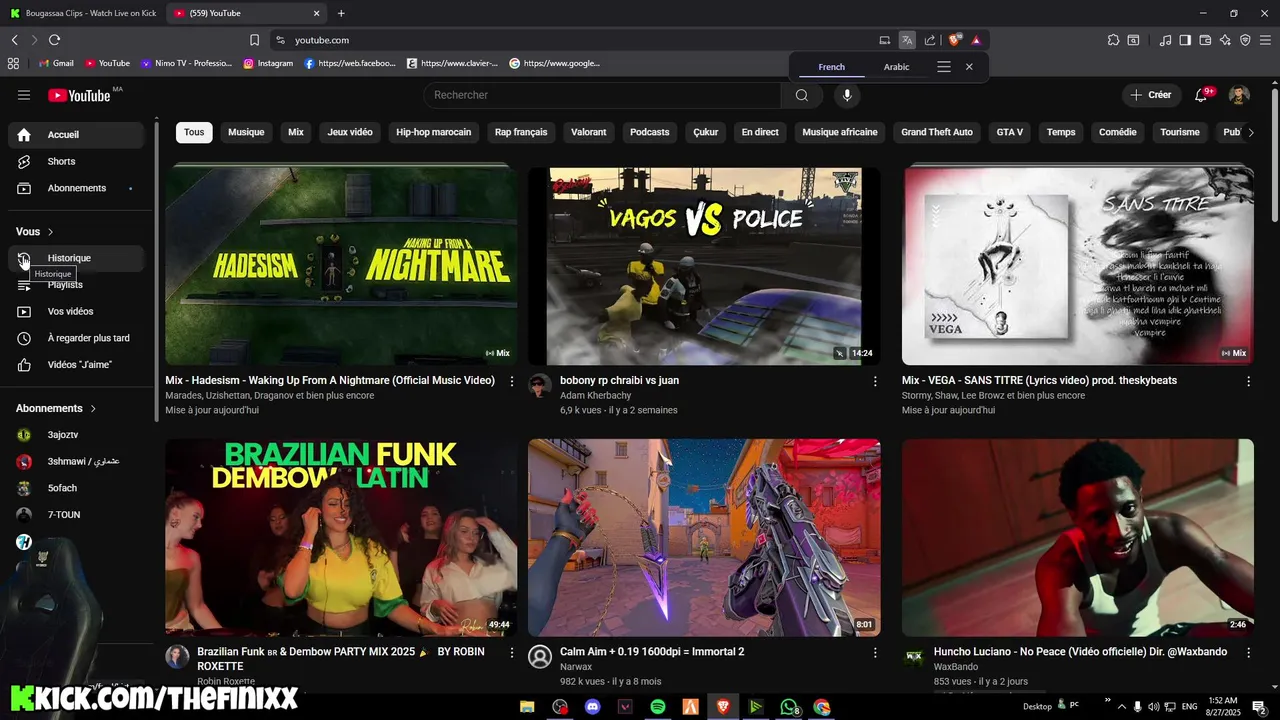Open the browser playlist music note icon
Image resolution: width=1280 pixels, height=720 pixels.
coord(1165,40)
